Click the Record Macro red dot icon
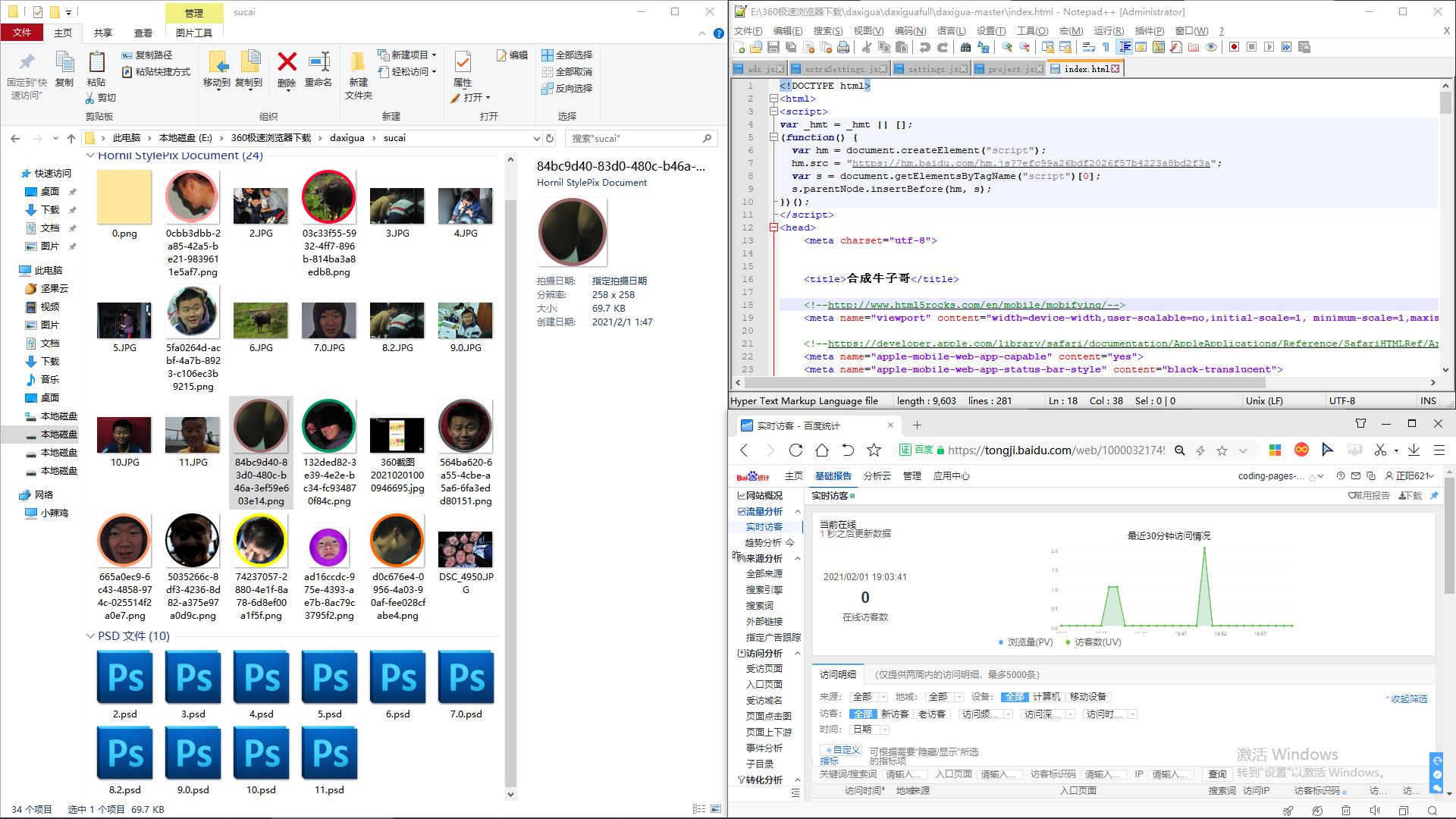1456x819 pixels. tap(1234, 47)
